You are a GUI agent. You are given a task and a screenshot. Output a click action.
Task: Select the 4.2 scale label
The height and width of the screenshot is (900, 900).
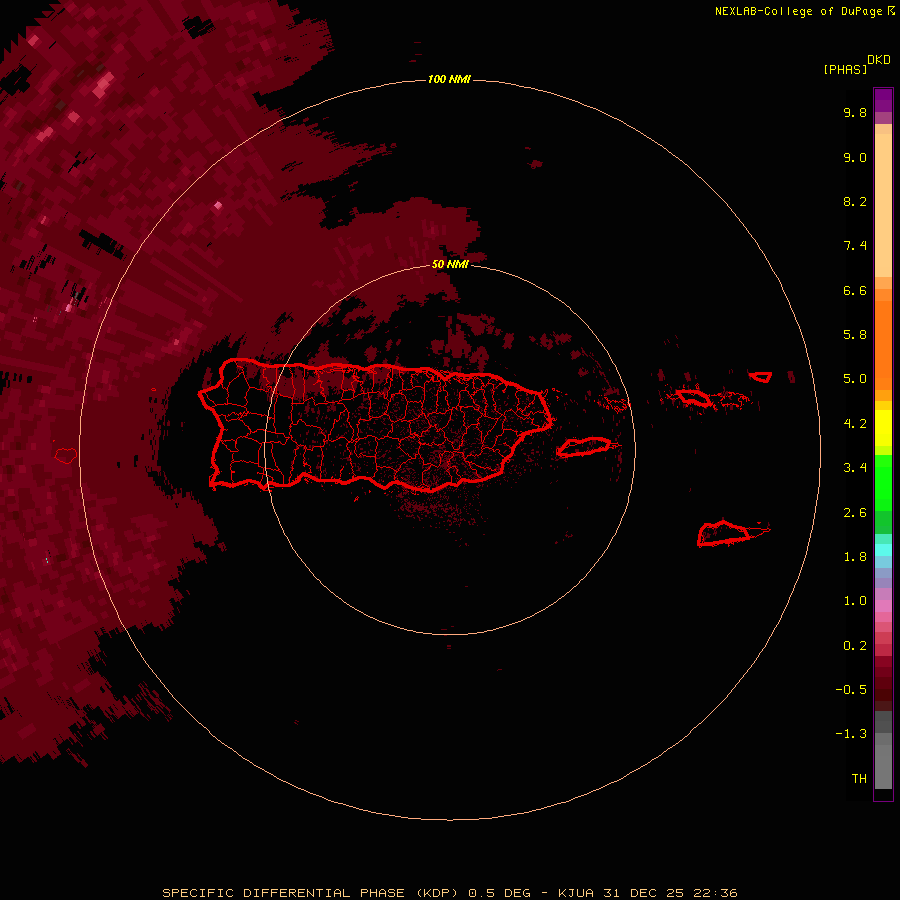(855, 424)
